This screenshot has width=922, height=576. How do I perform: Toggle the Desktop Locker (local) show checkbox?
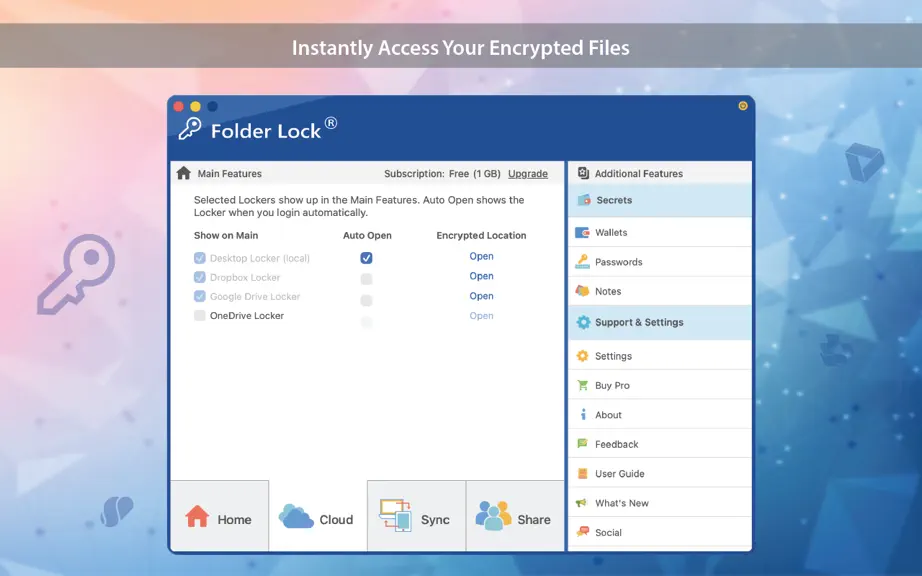click(x=200, y=258)
